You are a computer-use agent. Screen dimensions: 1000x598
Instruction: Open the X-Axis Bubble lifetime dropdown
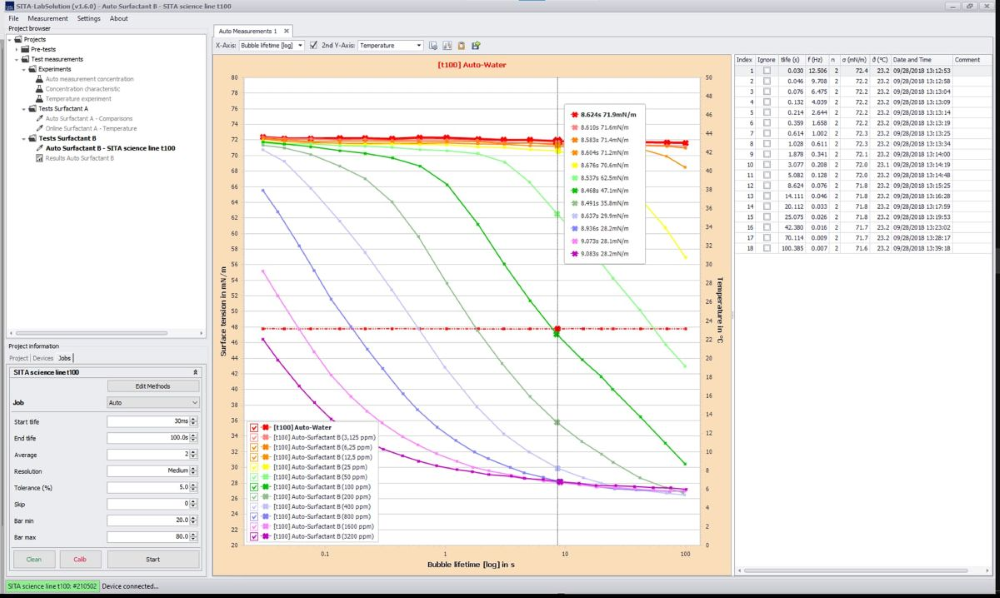tap(300, 45)
